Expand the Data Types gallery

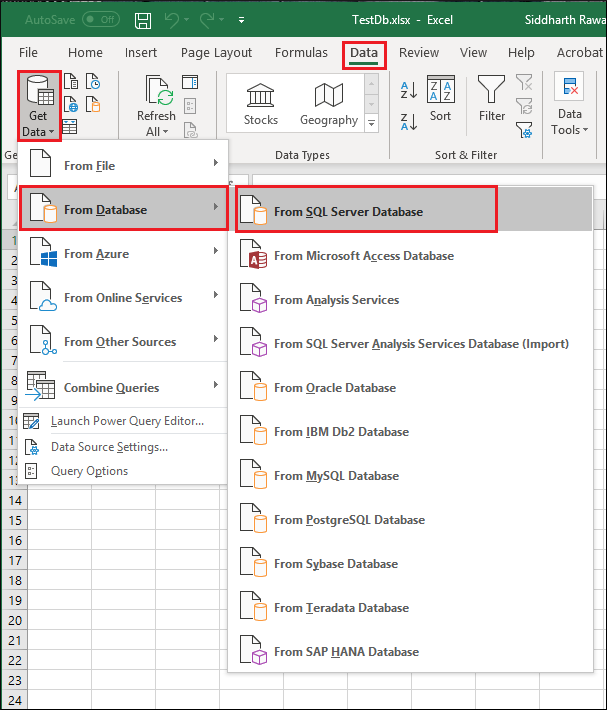point(371,123)
